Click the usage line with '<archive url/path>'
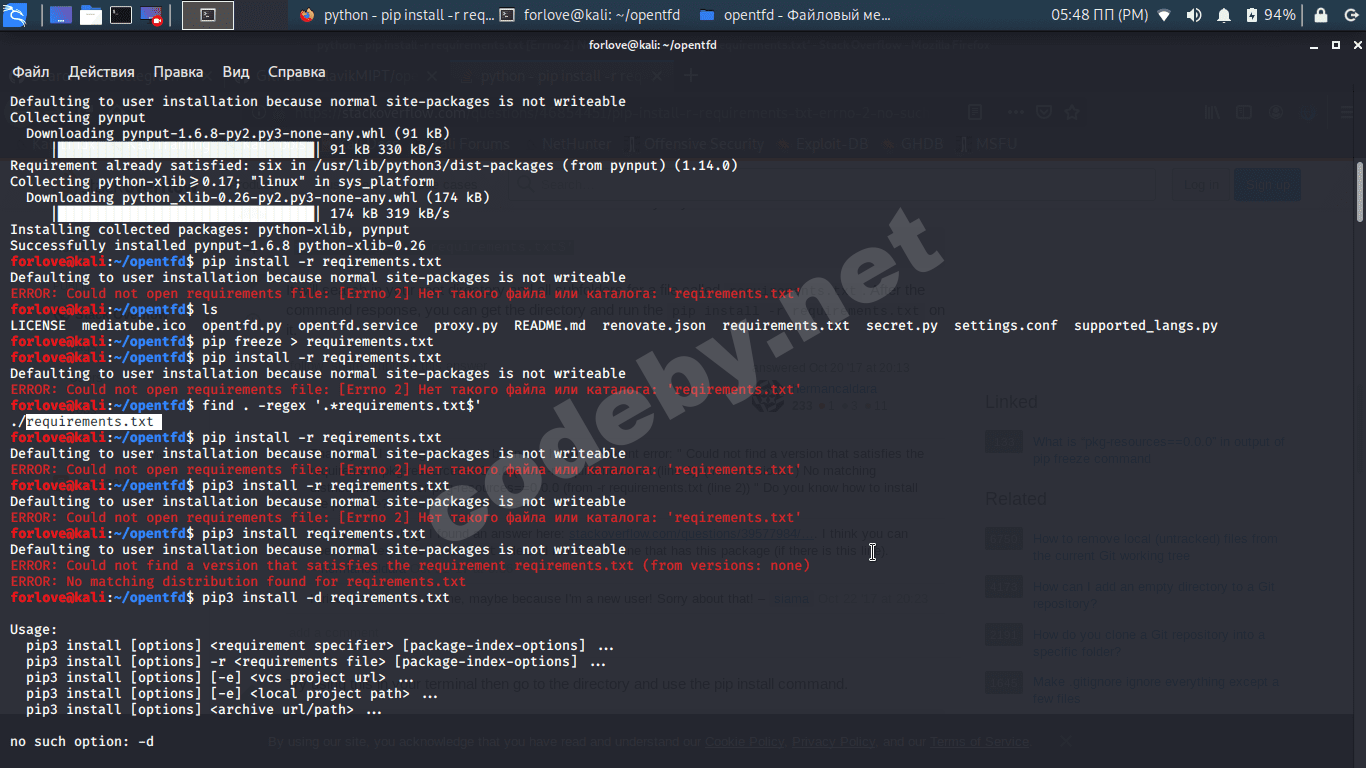The image size is (1366, 768). [204, 710]
